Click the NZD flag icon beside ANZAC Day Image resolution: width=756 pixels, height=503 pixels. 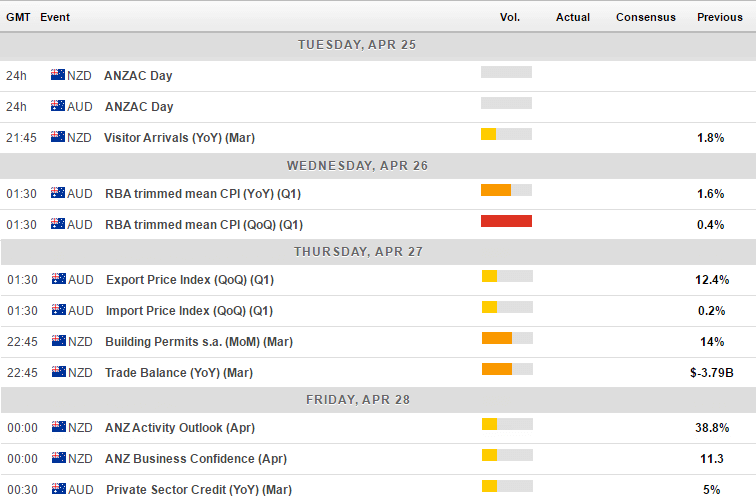click(x=58, y=75)
